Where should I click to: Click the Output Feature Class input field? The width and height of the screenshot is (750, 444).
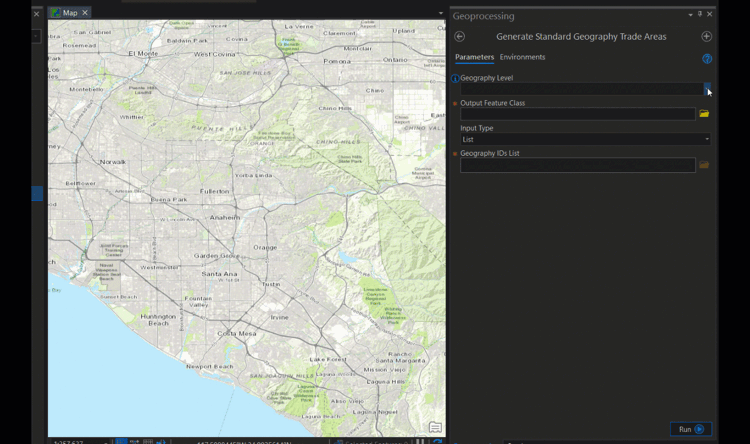click(577, 114)
